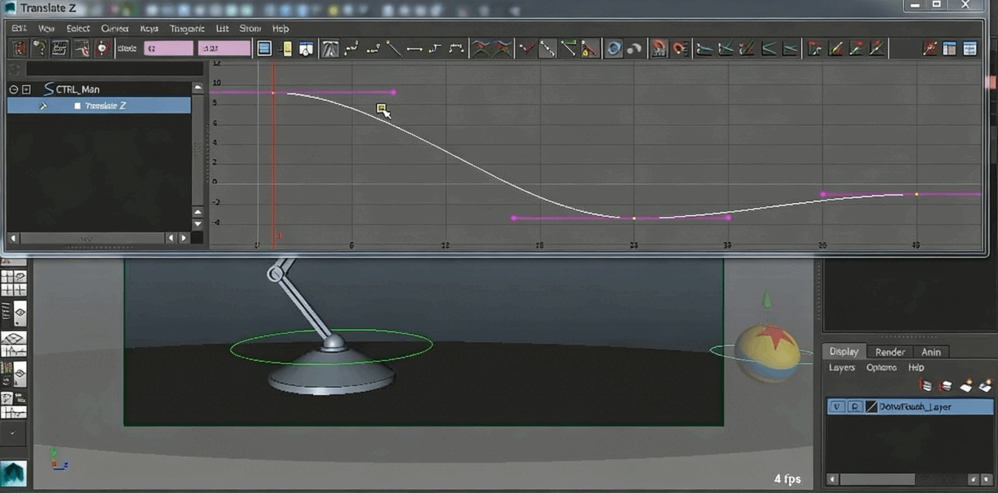Viewport: 998px width, 493px height.
Task: Click the square expand box beside CTRL_Man
Action: click(x=27, y=89)
